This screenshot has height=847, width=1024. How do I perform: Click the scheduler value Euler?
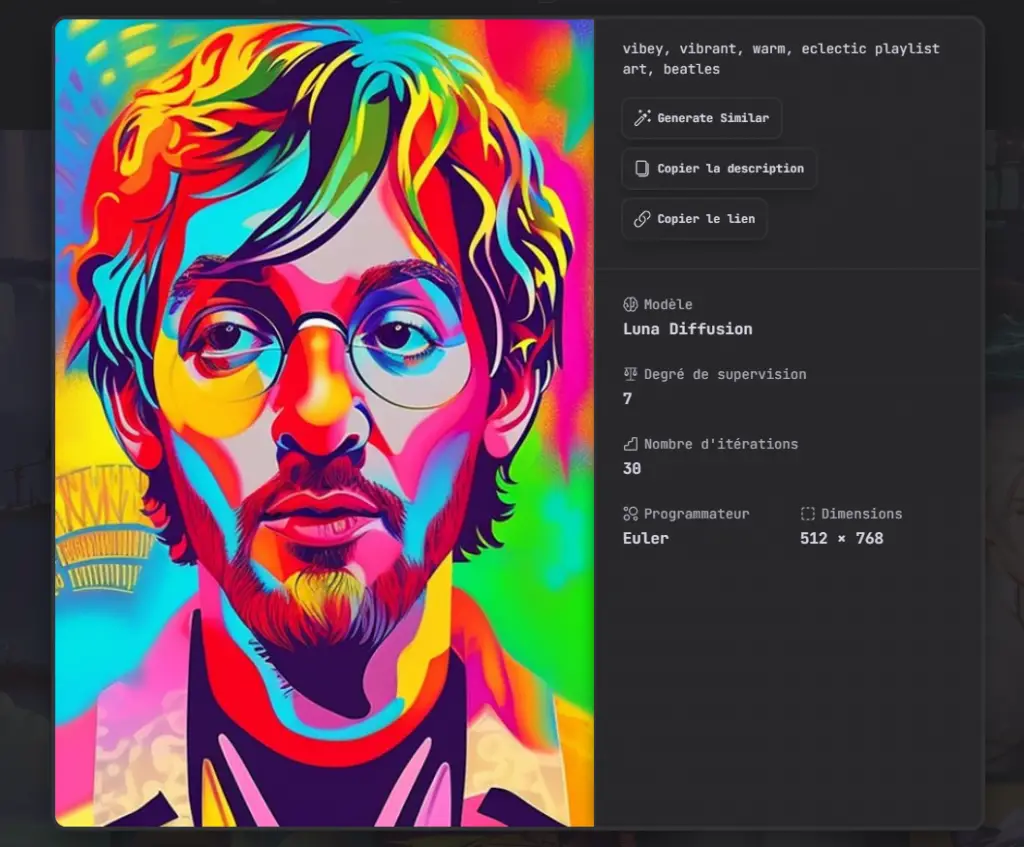(x=646, y=539)
